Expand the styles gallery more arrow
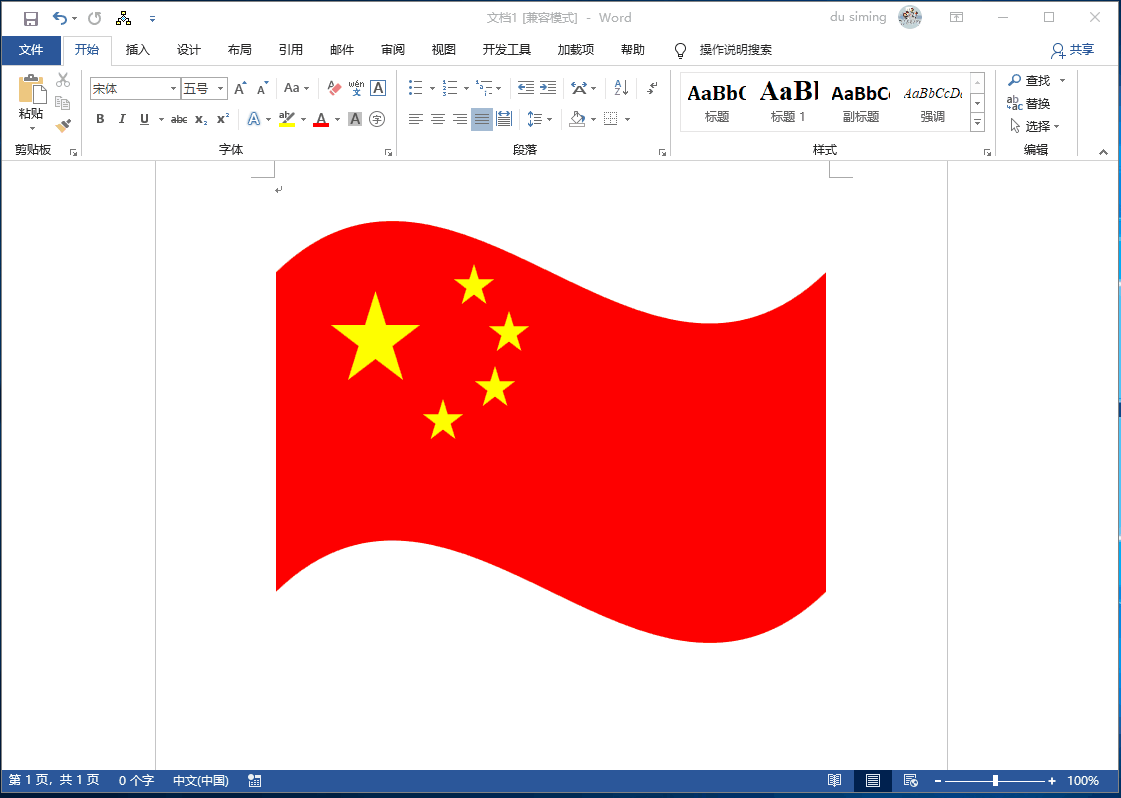 pos(977,123)
